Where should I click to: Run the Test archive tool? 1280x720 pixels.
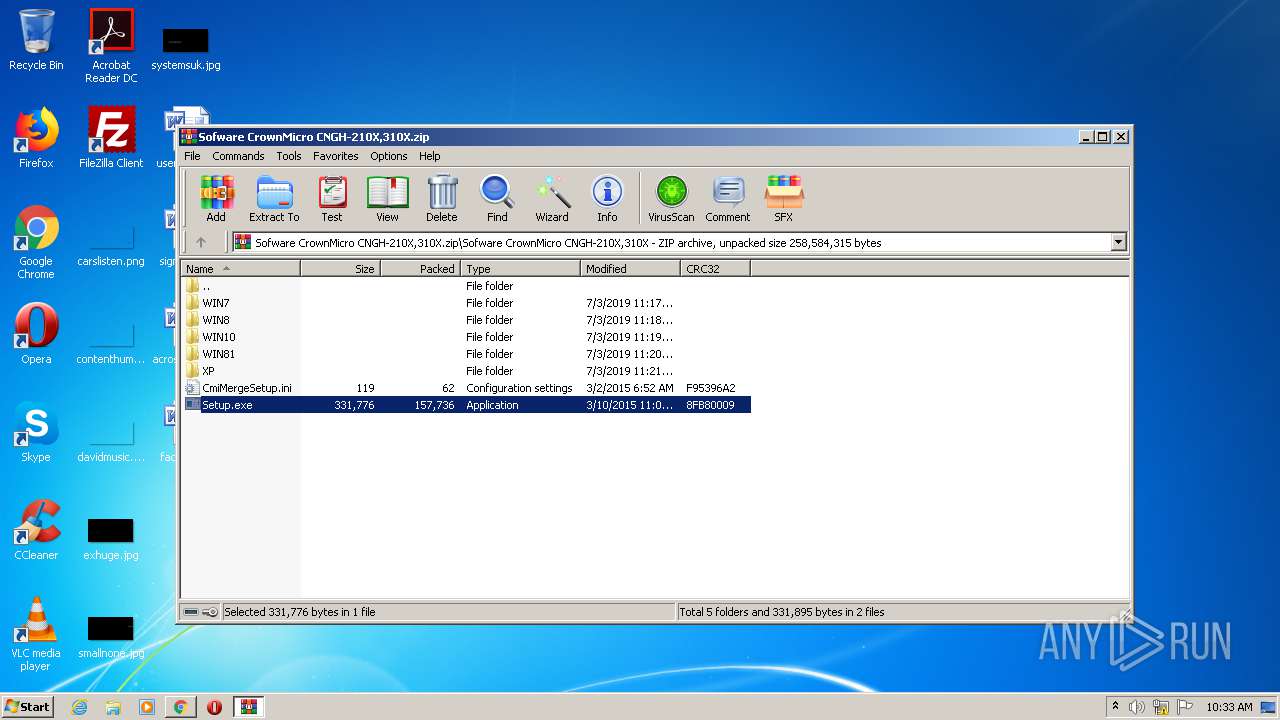pyautogui.click(x=332, y=198)
